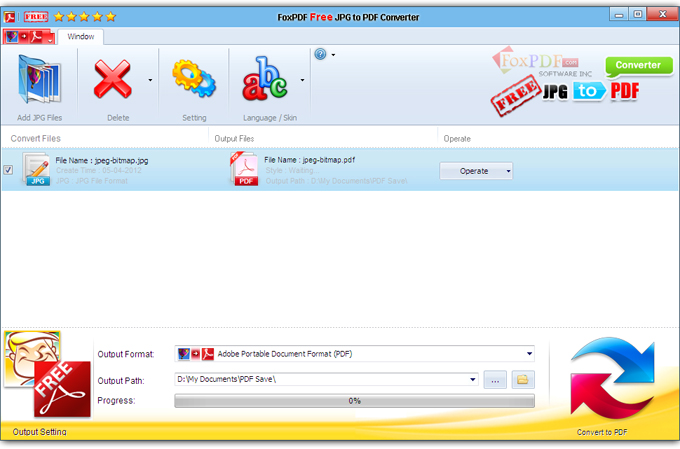Click the 0% progress bar
This screenshot has height=449, width=680.
coord(354,401)
